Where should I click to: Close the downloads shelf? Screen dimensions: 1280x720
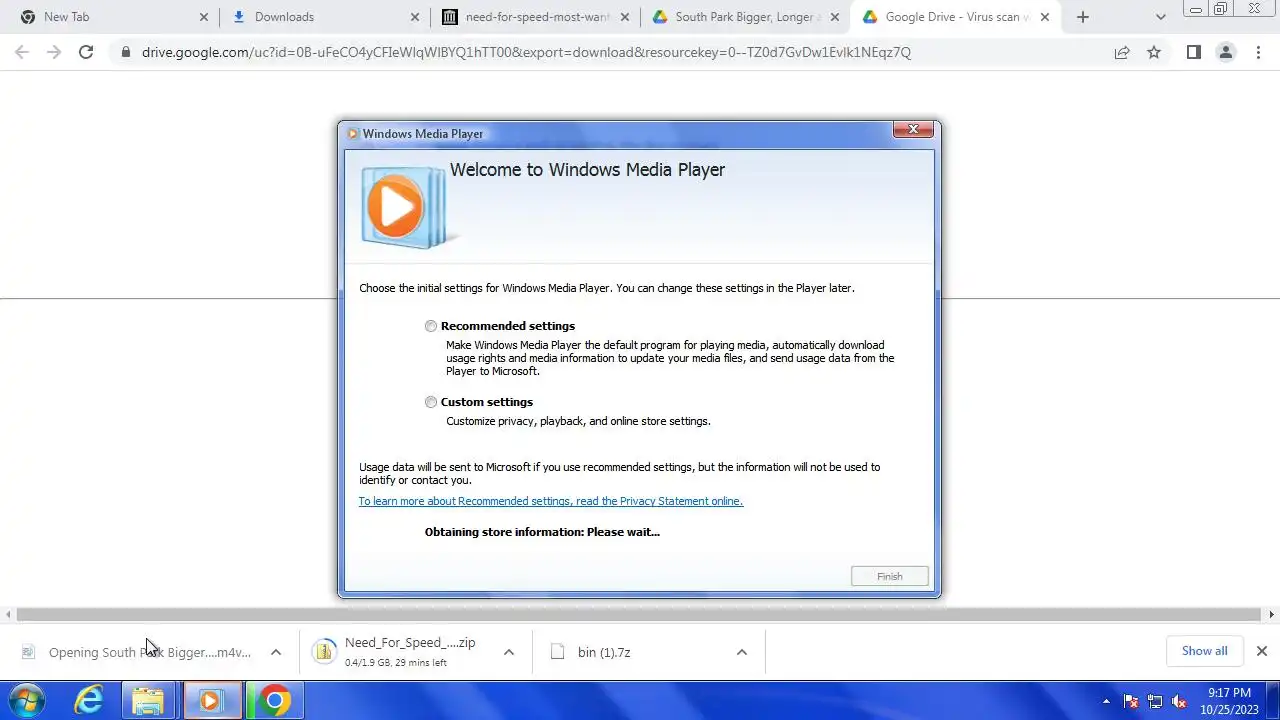pos(1261,651)
